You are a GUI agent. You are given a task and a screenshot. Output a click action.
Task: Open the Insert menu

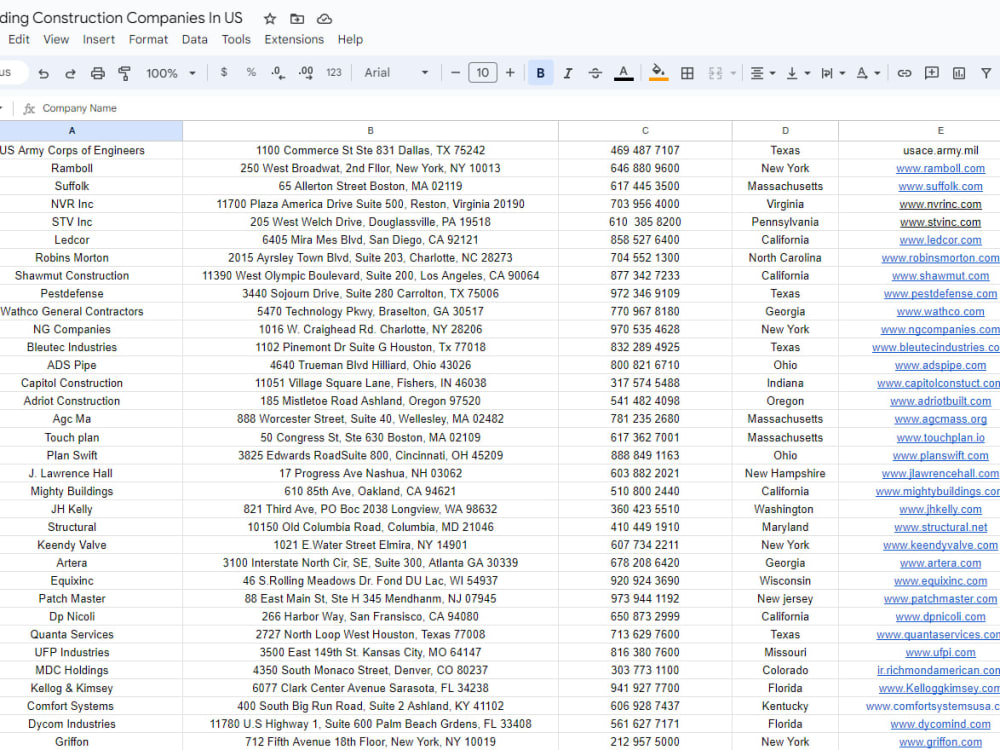click(x=98, y=40)
